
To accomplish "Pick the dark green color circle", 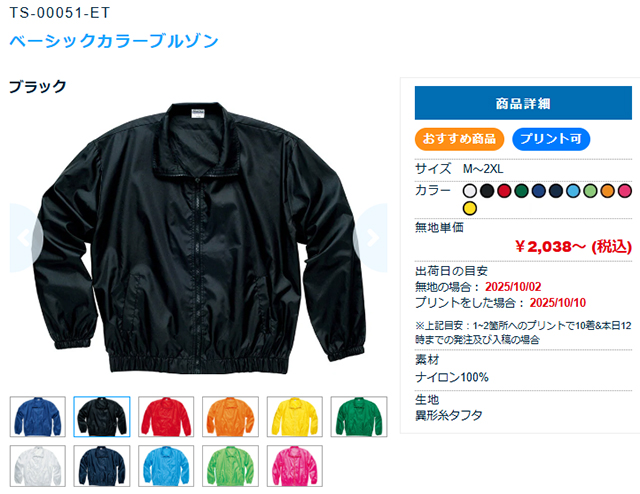I will tap(521, 191).
